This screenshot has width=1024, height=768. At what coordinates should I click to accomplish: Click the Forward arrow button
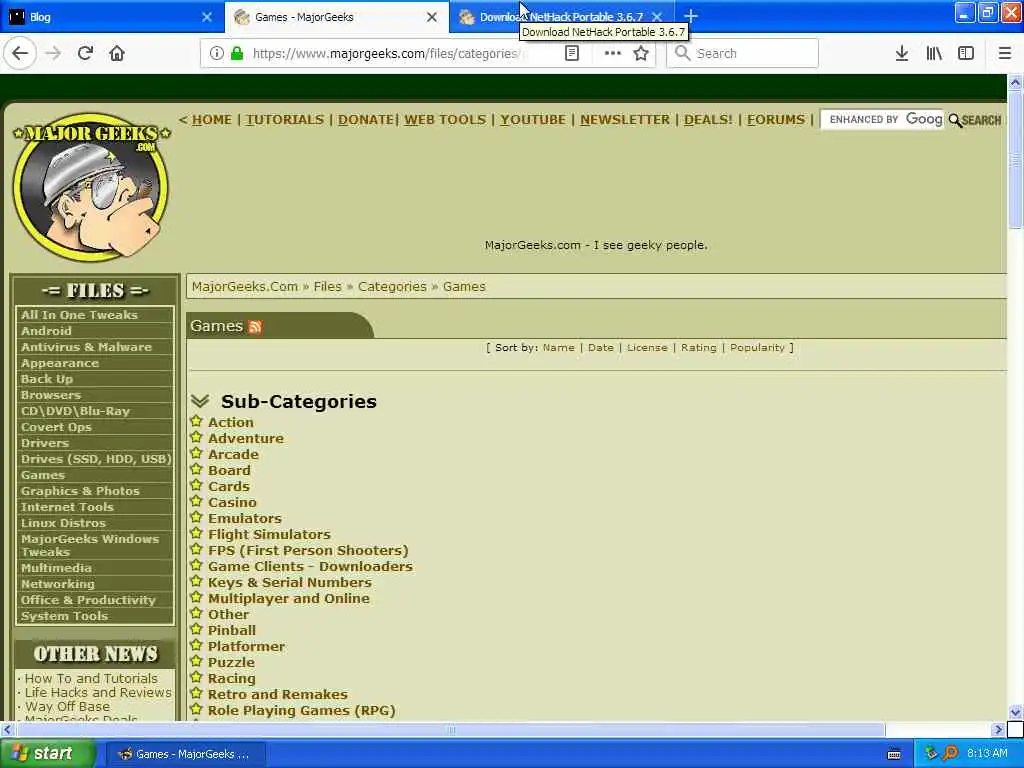tap(53, 54)
